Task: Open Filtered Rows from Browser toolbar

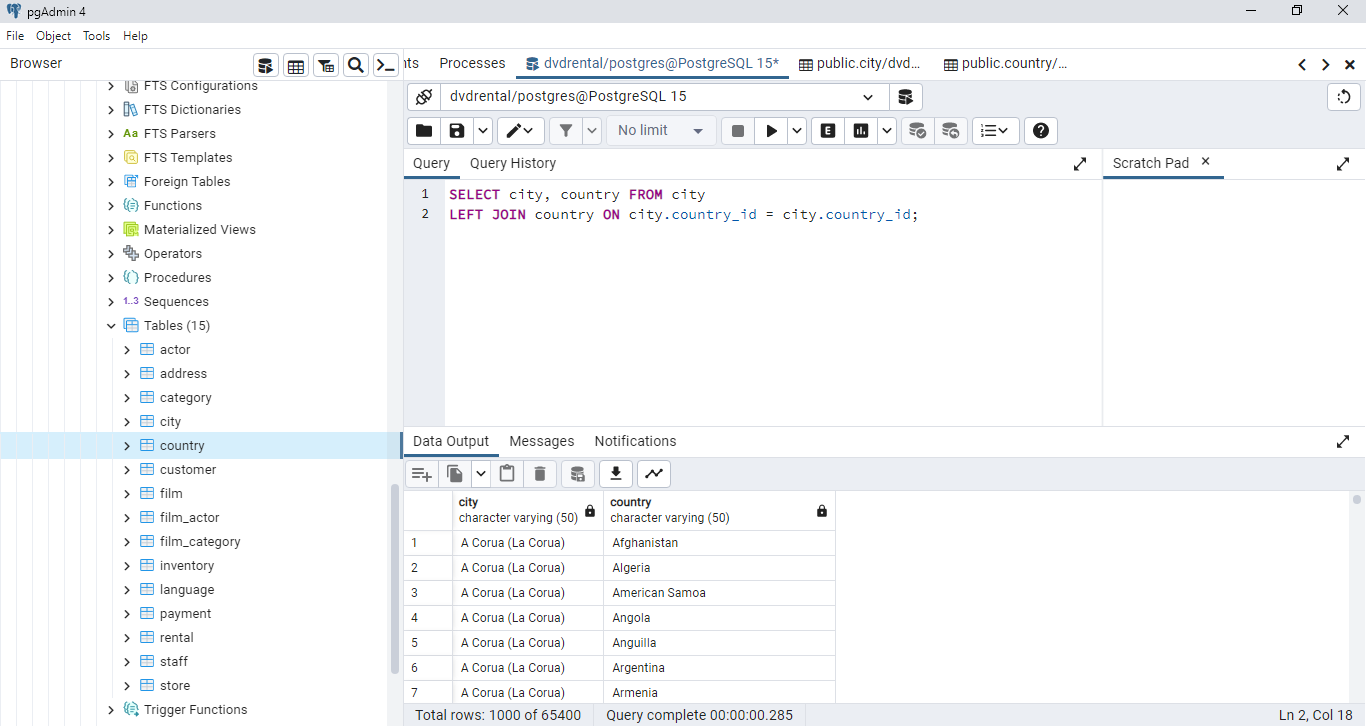Action: (326, 66)
